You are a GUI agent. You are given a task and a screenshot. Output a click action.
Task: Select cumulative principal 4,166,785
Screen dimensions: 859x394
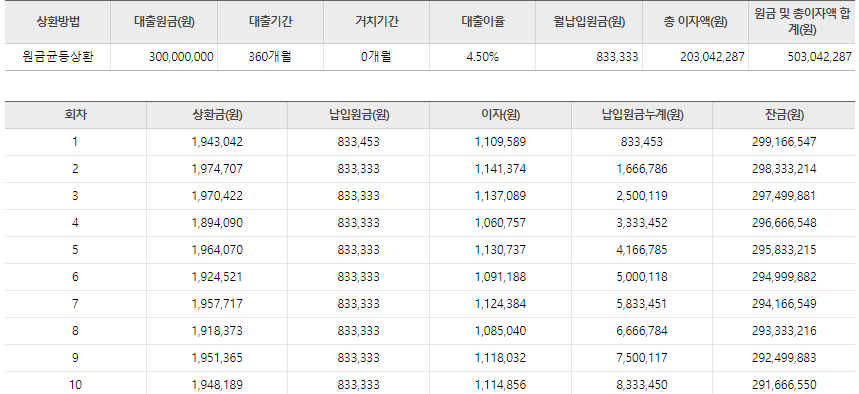click(642, 250)
